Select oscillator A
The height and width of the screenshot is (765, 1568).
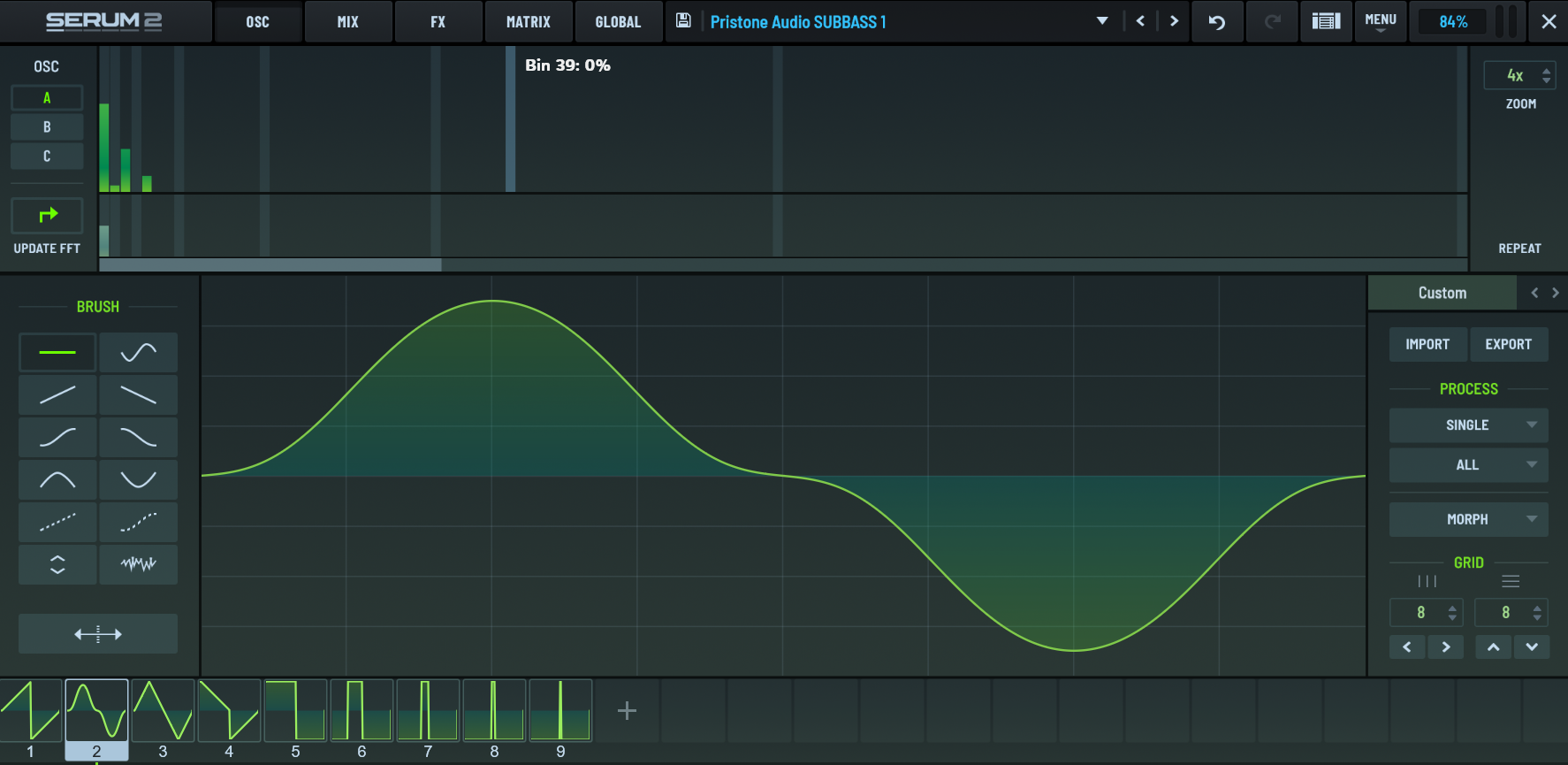tap(47, 98)
